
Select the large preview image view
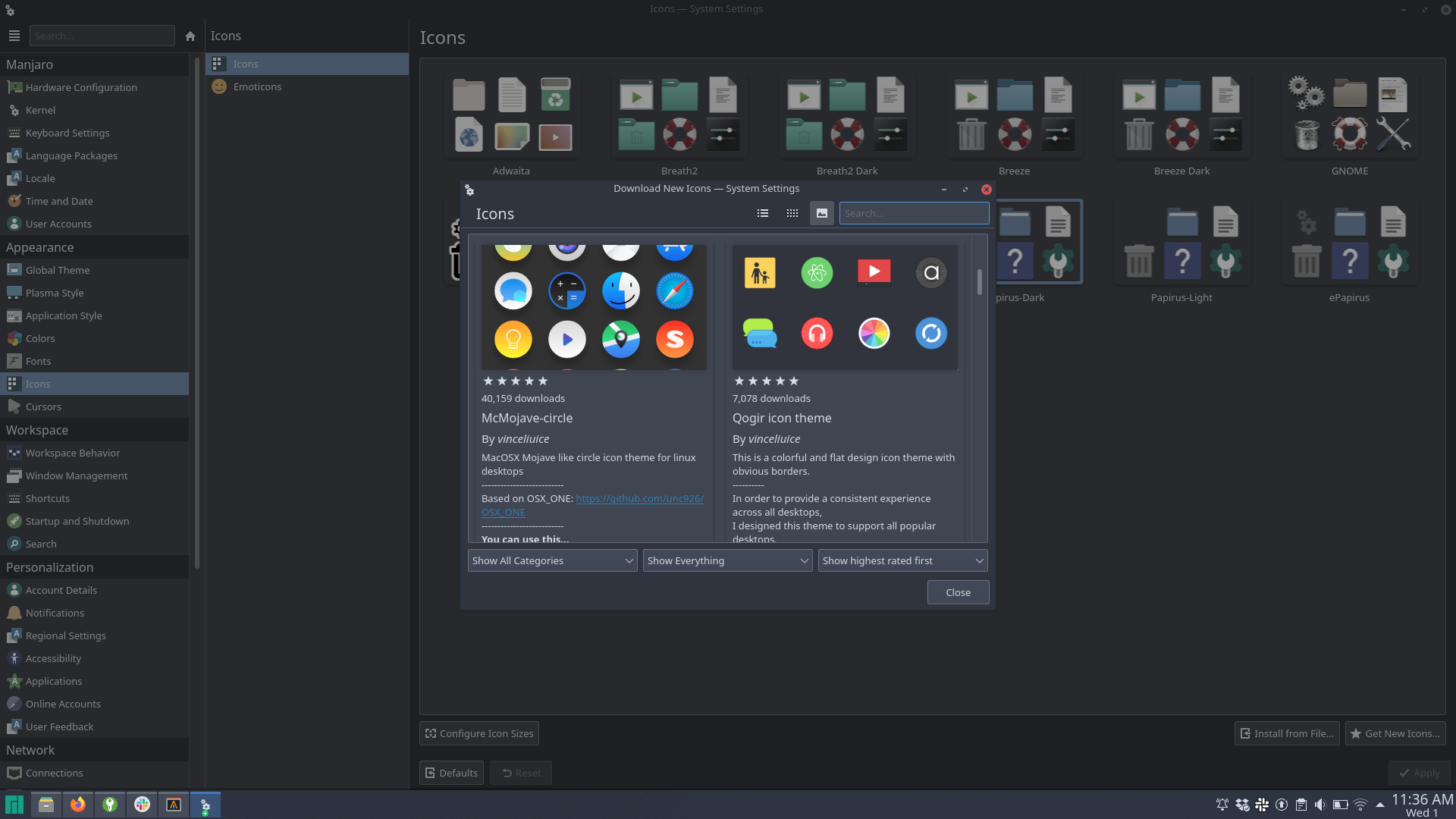tap(822, 214)
